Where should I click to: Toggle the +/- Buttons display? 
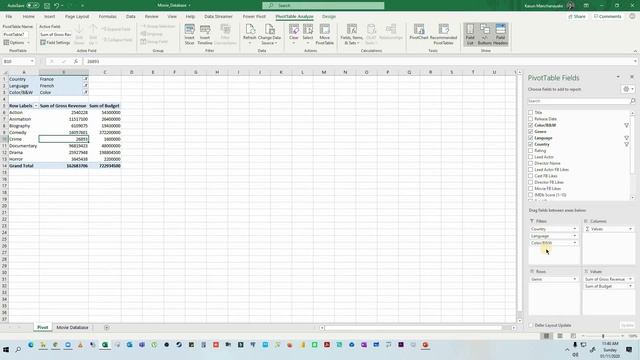pos(485,34)
